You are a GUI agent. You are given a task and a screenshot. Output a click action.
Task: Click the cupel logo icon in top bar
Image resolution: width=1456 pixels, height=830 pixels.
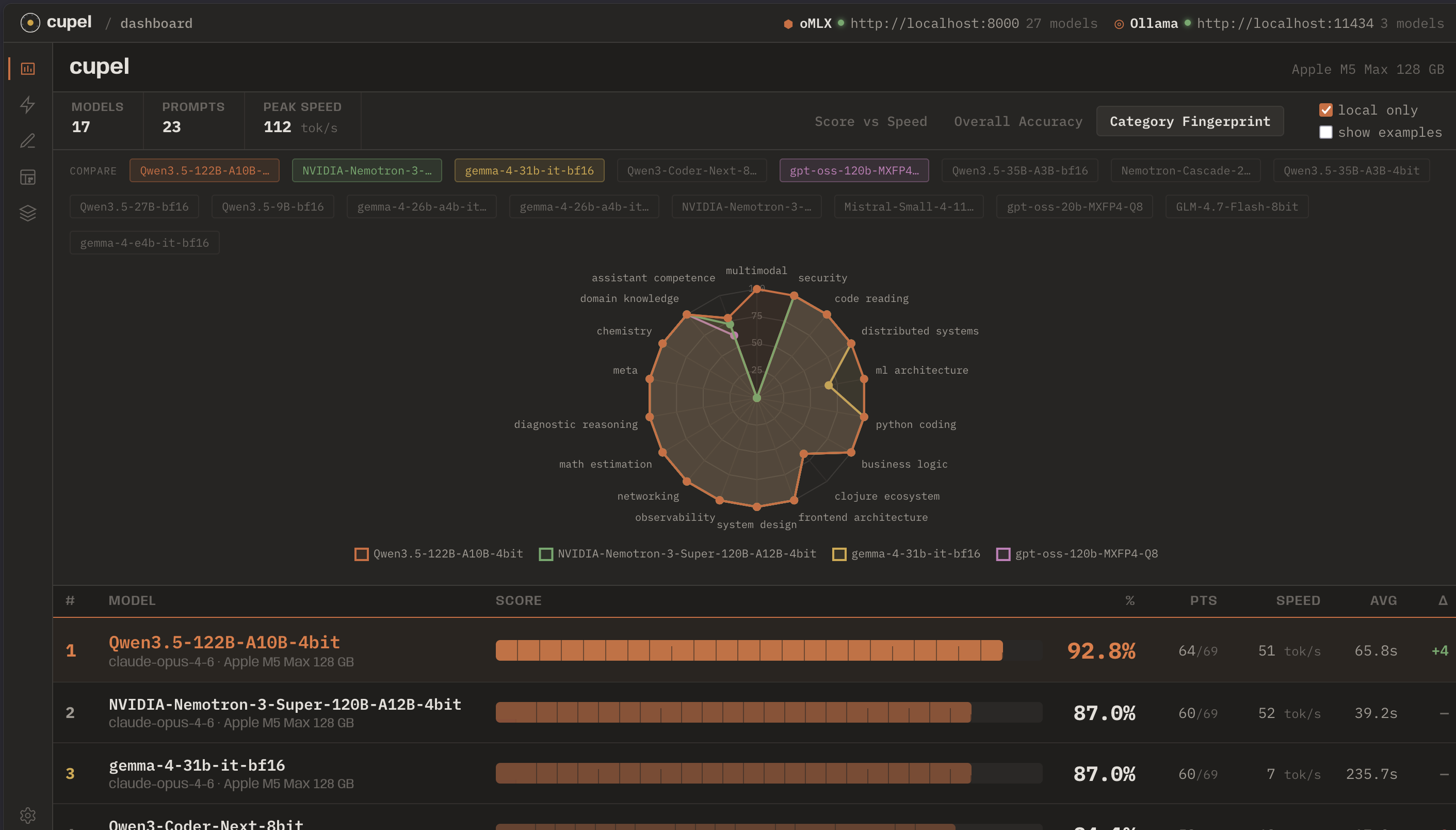click(30, 22)
